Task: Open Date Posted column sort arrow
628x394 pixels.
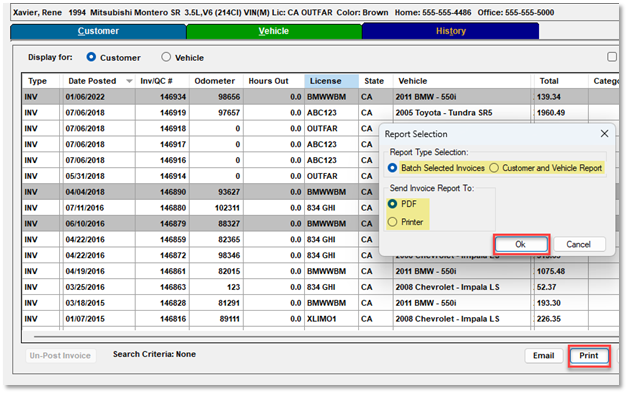Action: click(129, 81)
